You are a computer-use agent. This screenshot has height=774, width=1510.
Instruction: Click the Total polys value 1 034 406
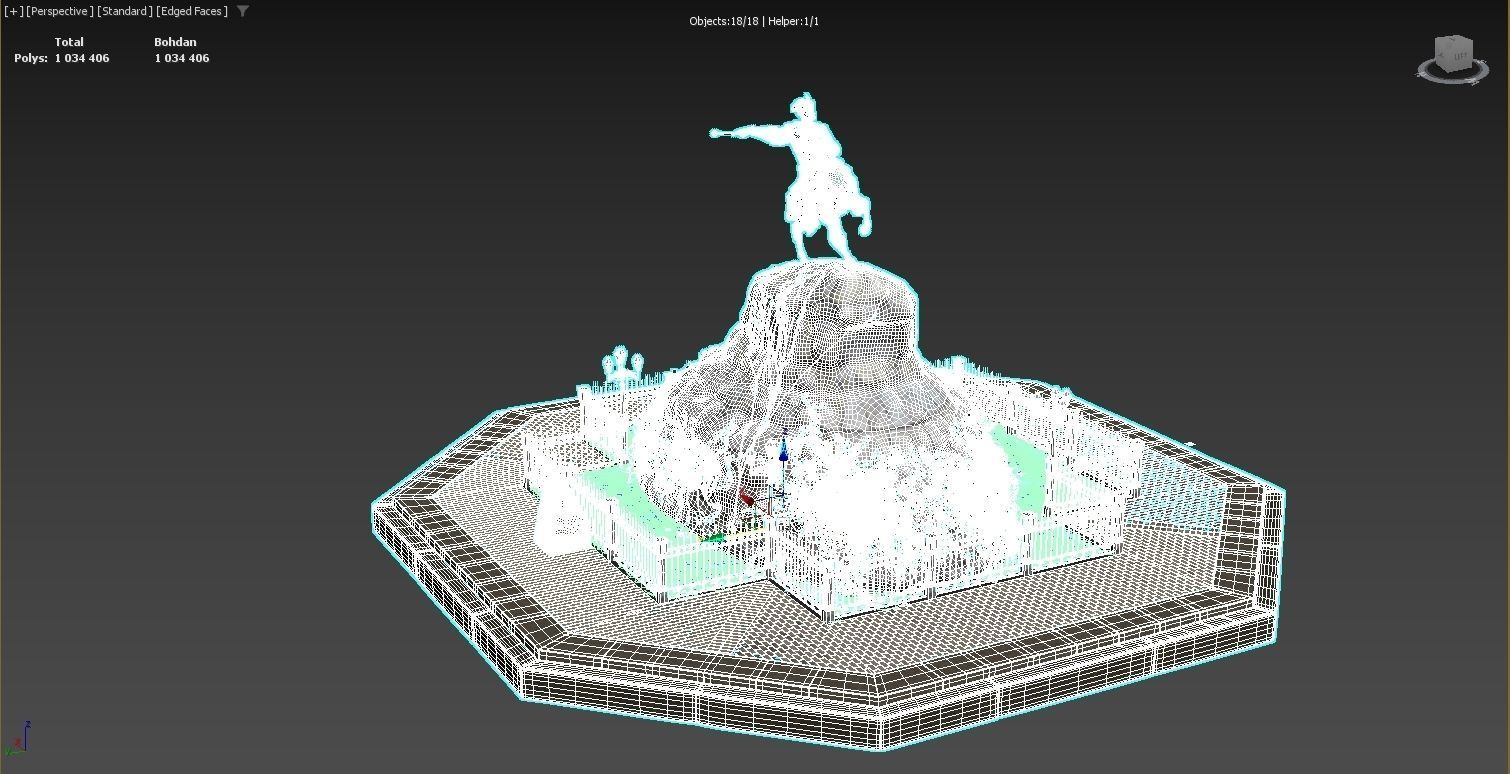pos(82,58)
